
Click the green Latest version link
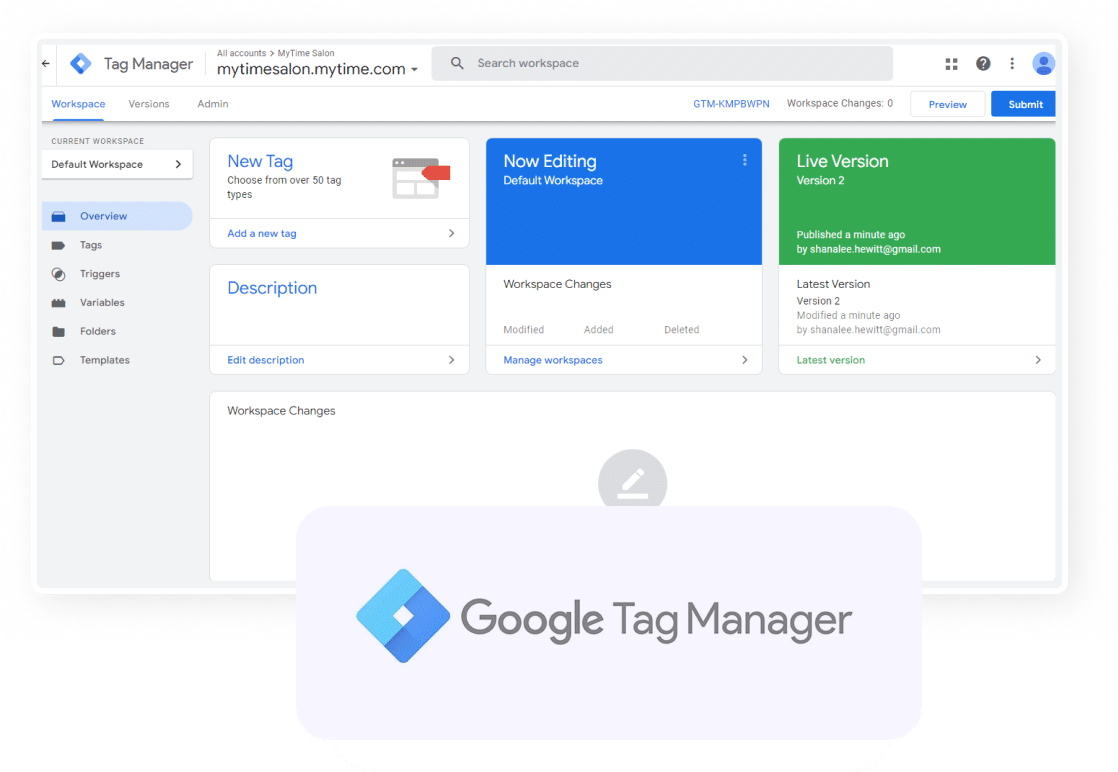[831, 360]
